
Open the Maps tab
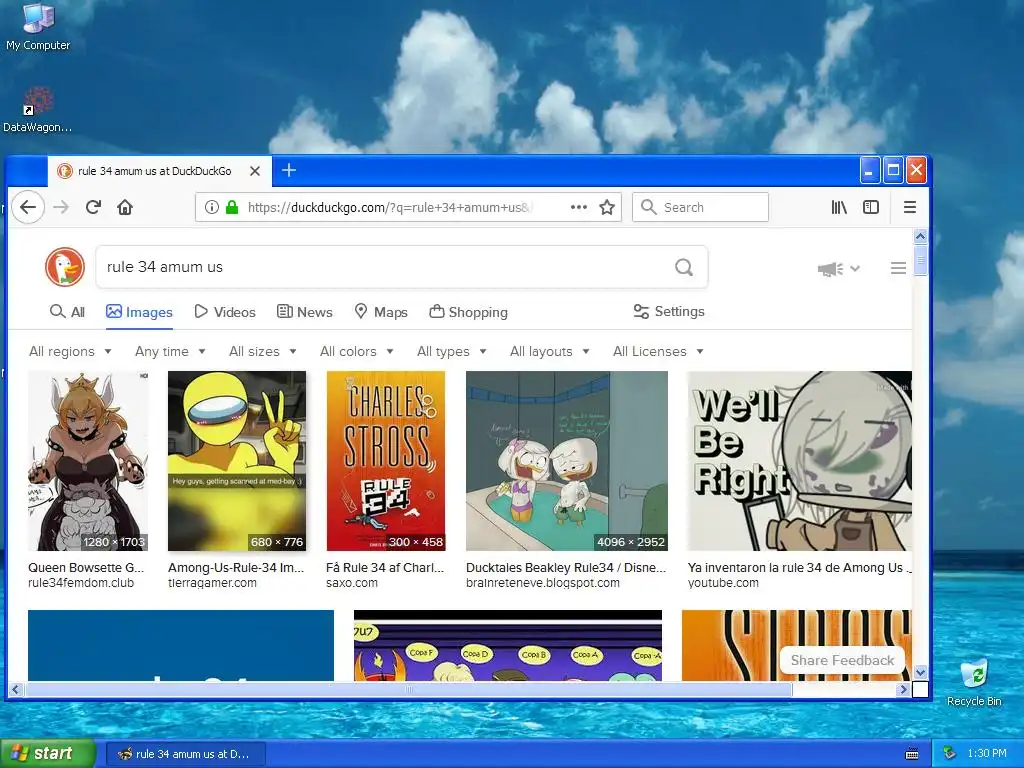coord(381,312)
